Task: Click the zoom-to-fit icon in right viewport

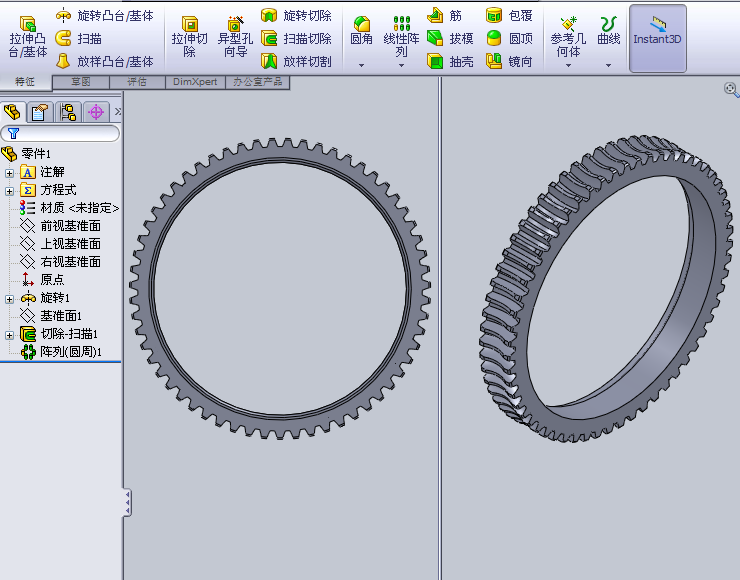Action: click(731, 89)
